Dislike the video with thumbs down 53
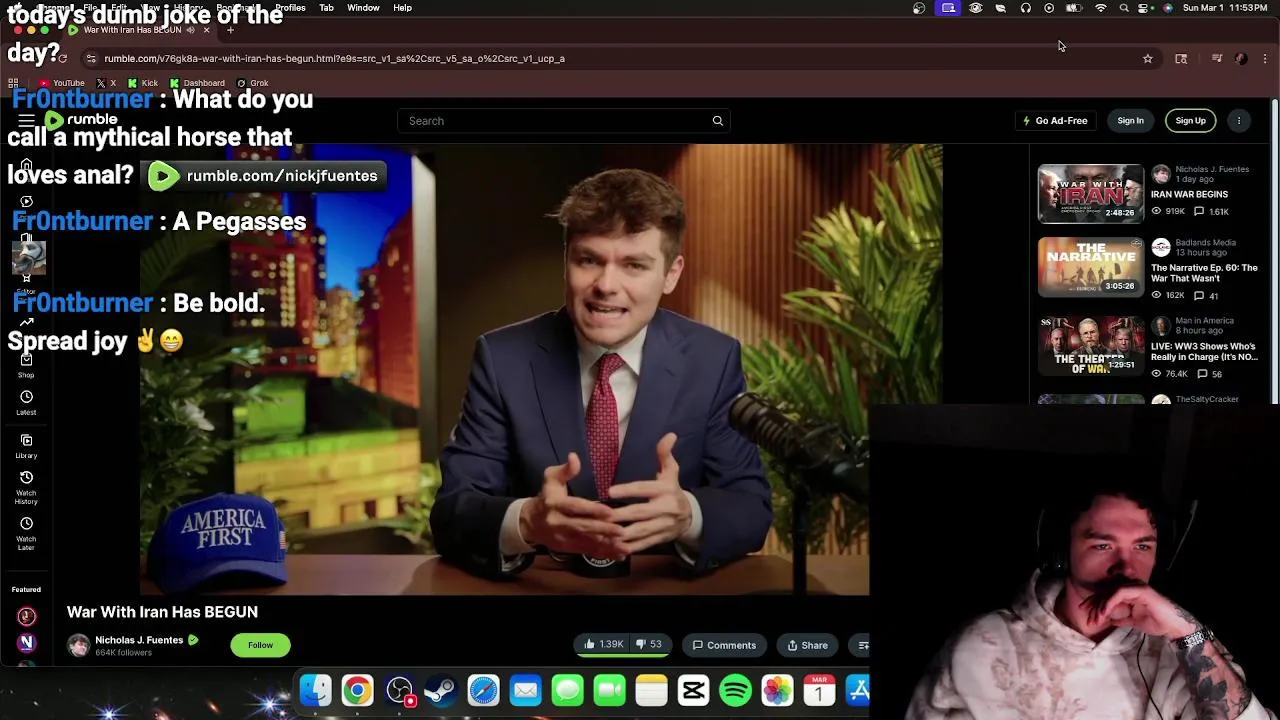The image size is (1280, 720). [649, 645]
